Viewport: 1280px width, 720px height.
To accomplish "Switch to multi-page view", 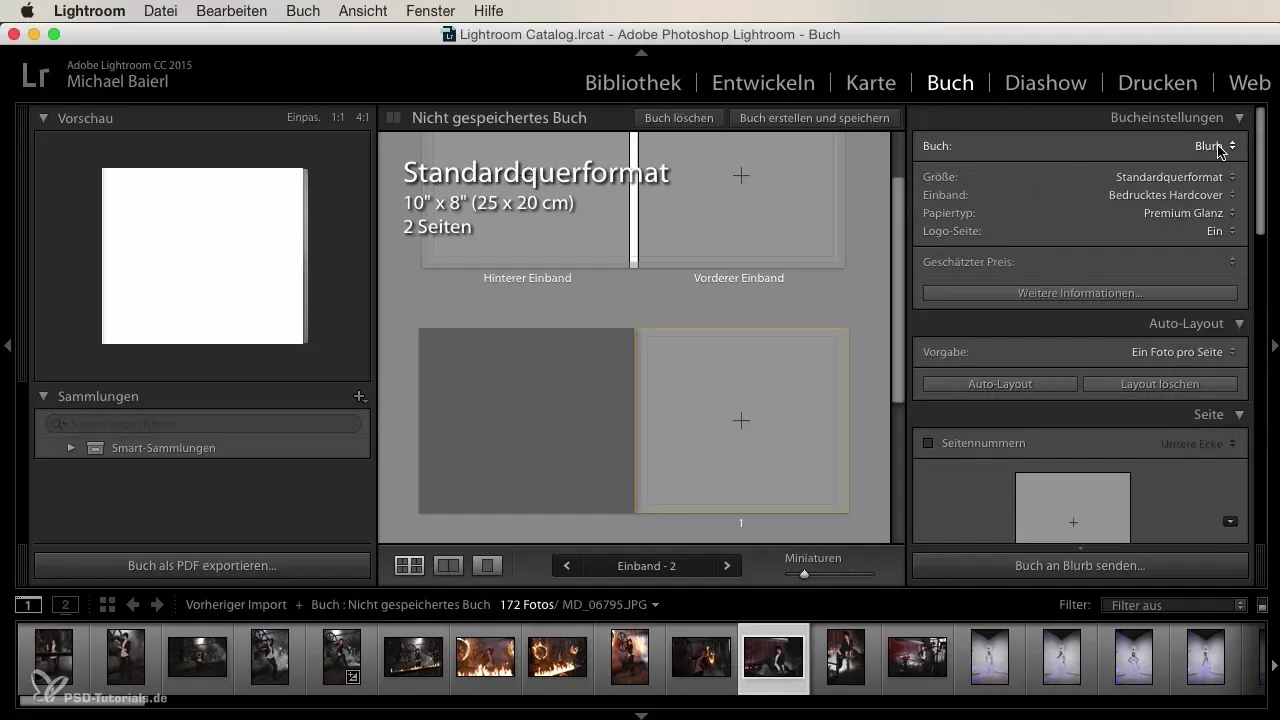I will click(x=409, y=566).
